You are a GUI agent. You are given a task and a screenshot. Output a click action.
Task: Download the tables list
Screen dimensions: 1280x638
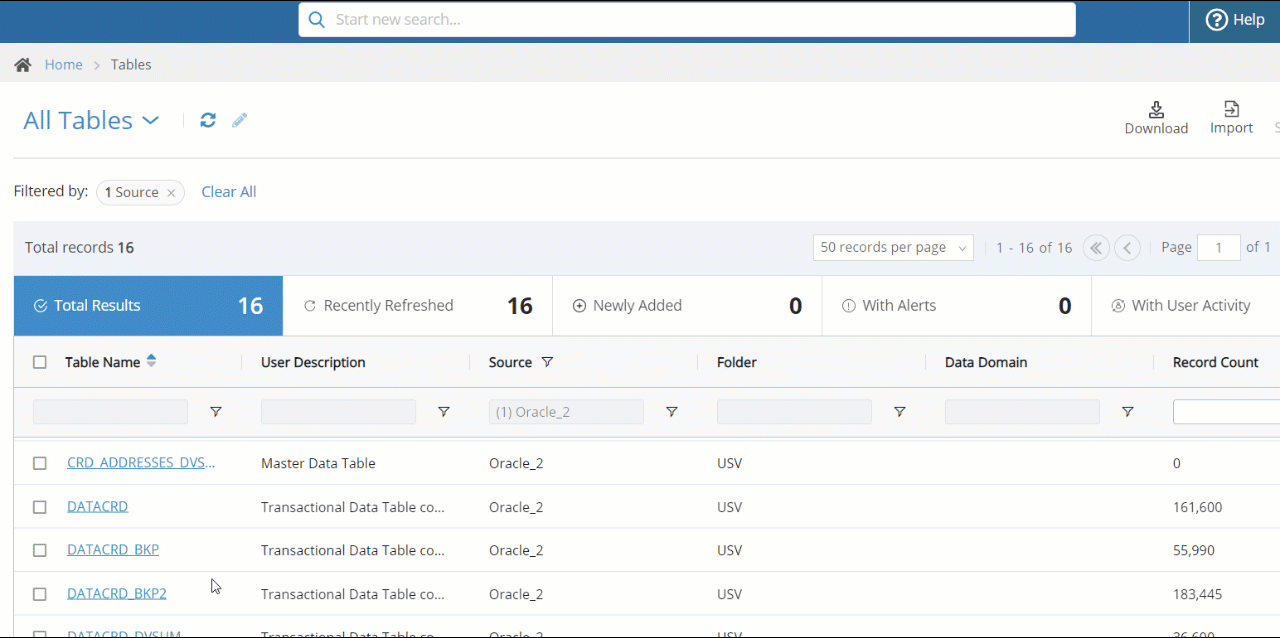click(x=1156, y=118)
